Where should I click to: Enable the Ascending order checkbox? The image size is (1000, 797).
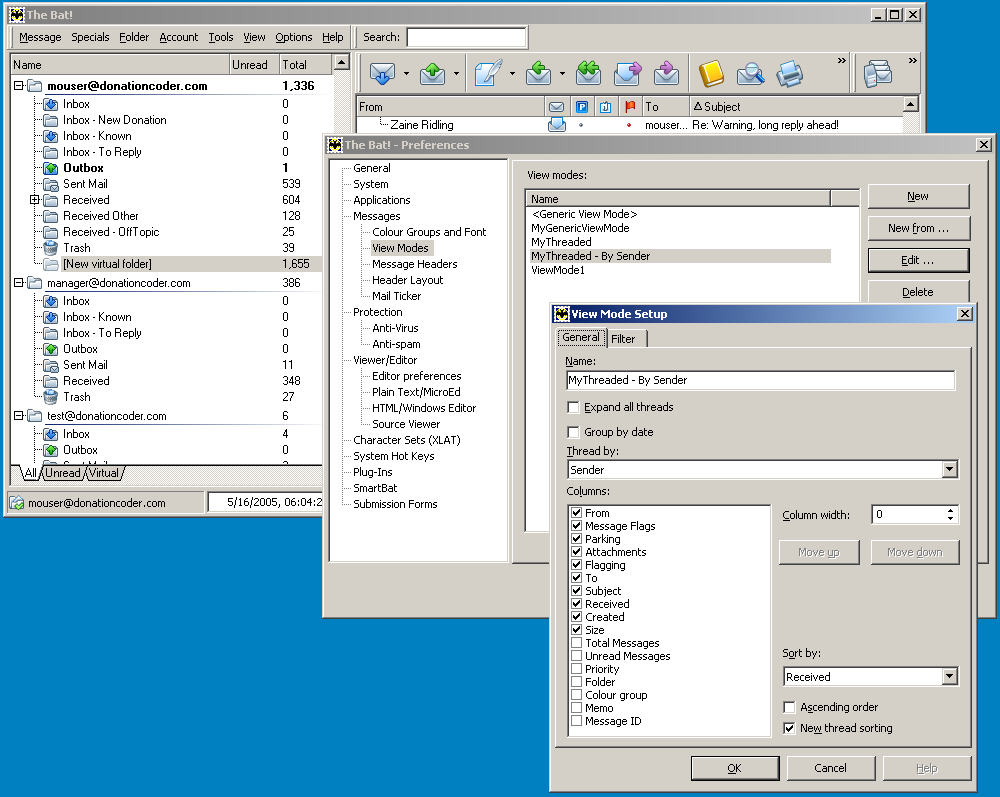(790, 707)
